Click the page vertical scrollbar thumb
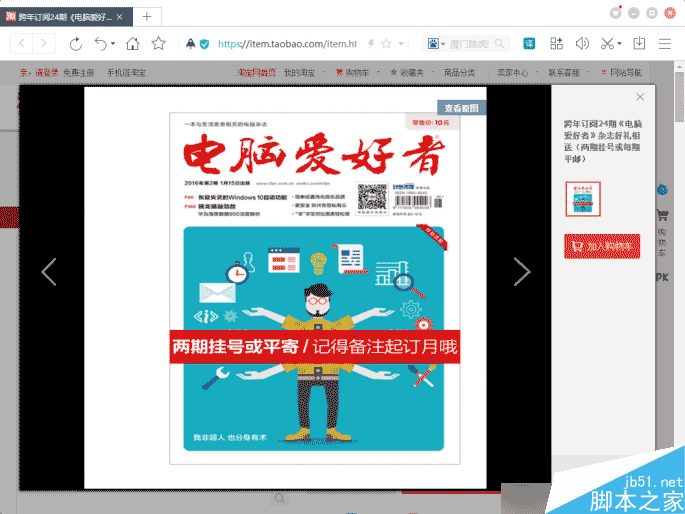The height and width of the screenshot is (514, 685). tap(679, 97)
